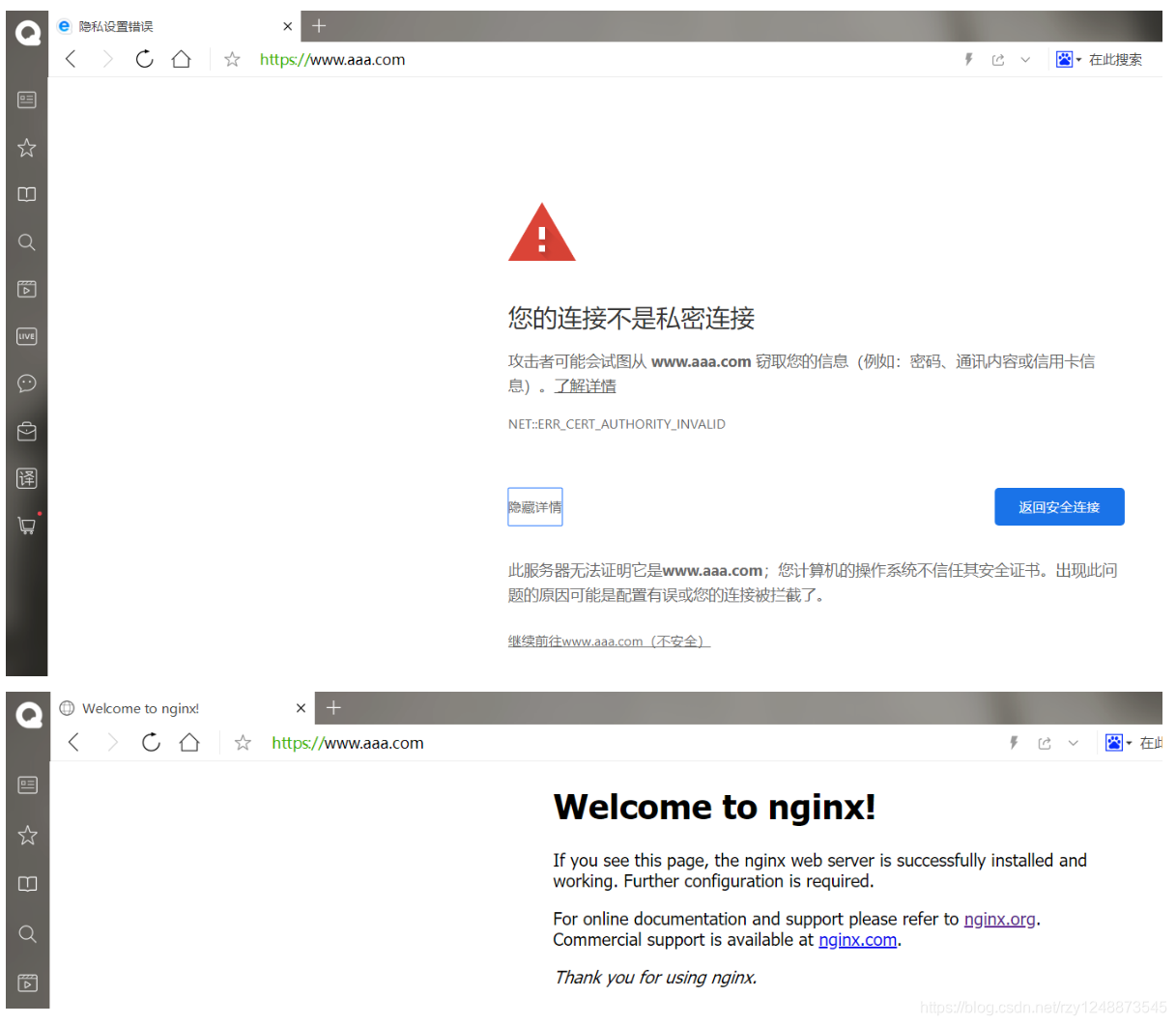Click forward arrow in top browser window
This screenshot has height=1025, width=1176.
coord(107,59)
